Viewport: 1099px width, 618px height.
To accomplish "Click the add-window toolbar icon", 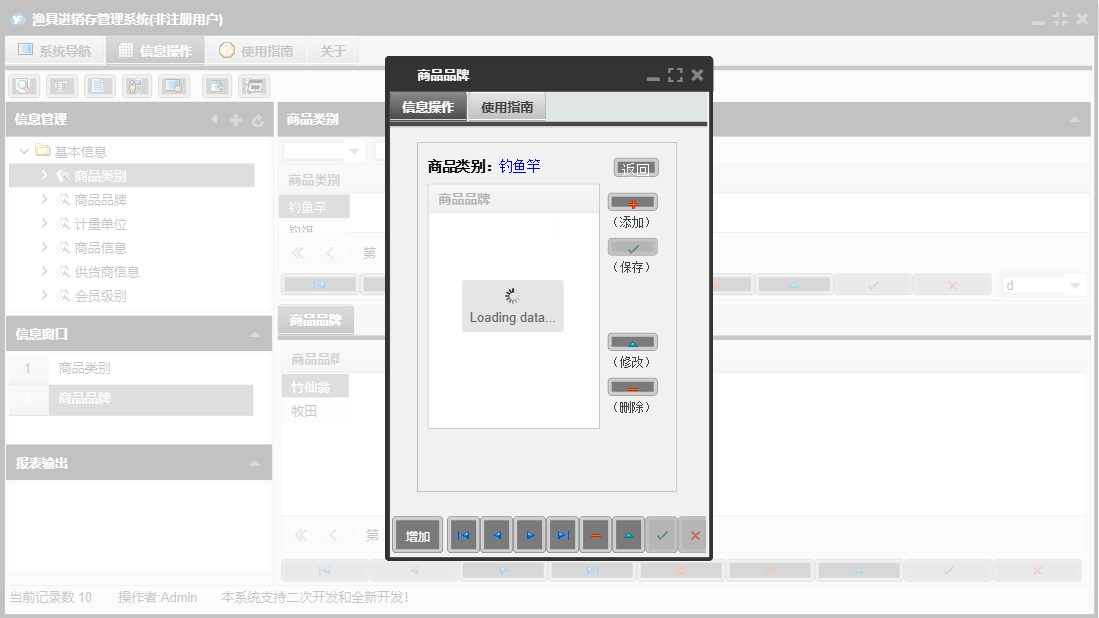I will click(217, 86).
